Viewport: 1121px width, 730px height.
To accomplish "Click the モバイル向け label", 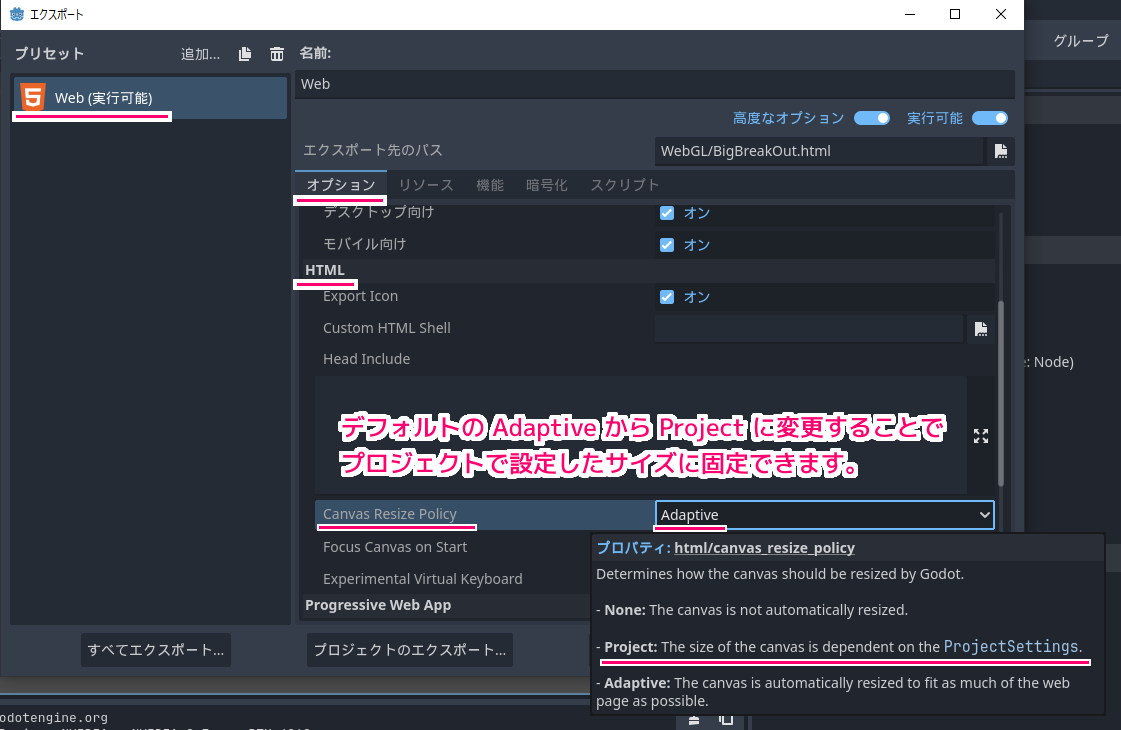I will 365,245.
